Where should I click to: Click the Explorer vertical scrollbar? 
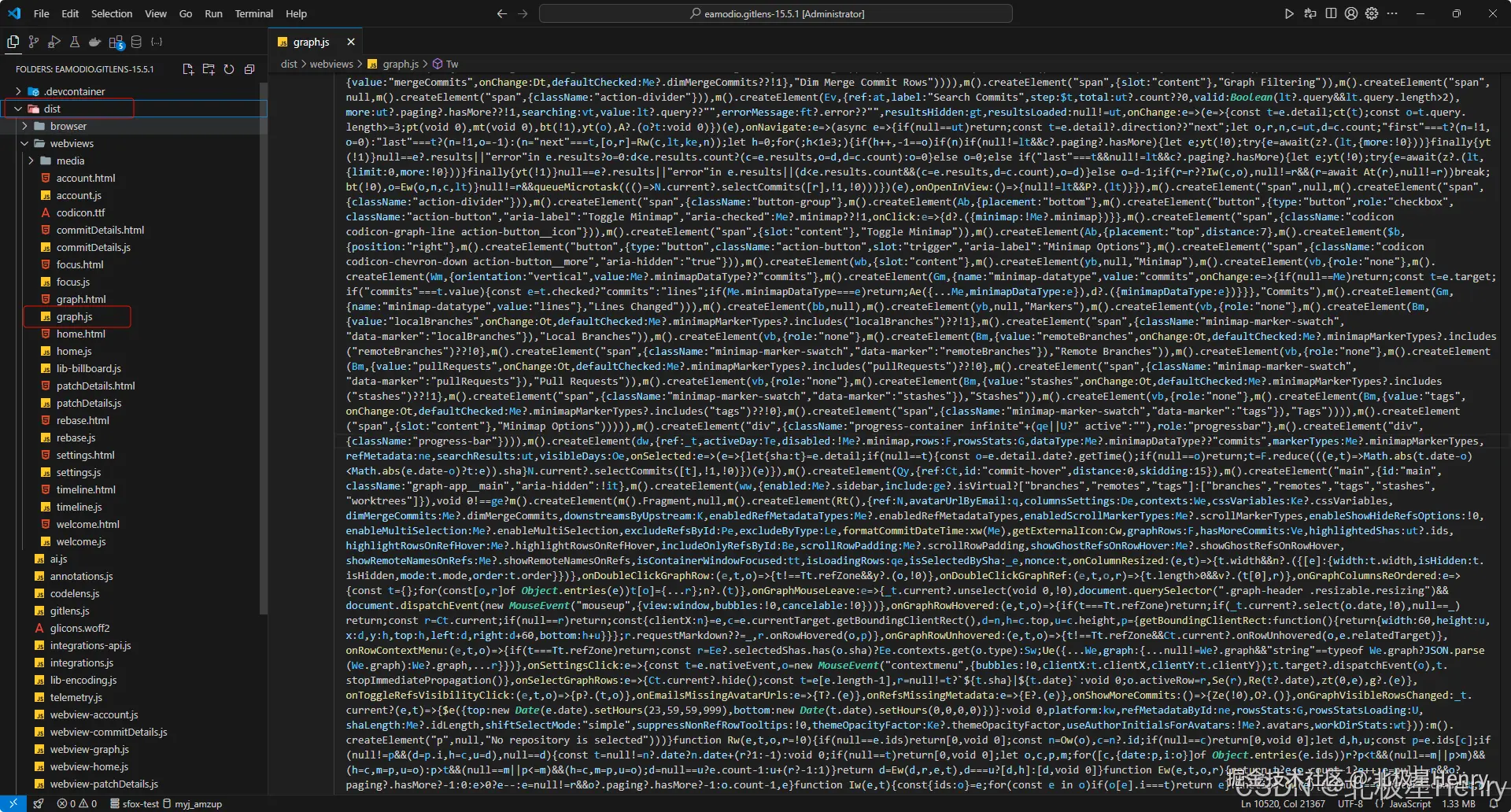click(x=264, y=349)
